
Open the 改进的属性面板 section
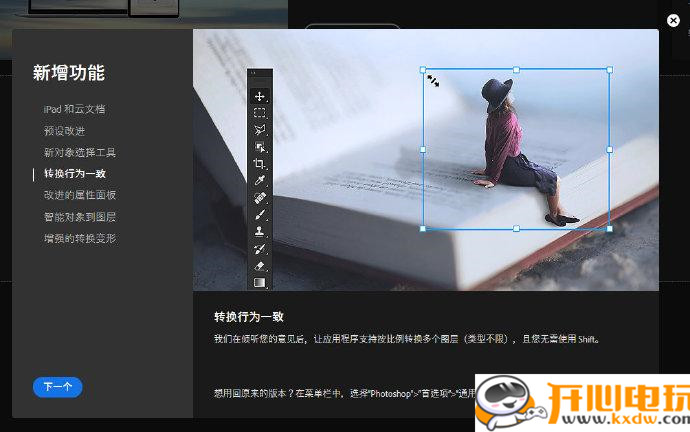coord(80,195)
